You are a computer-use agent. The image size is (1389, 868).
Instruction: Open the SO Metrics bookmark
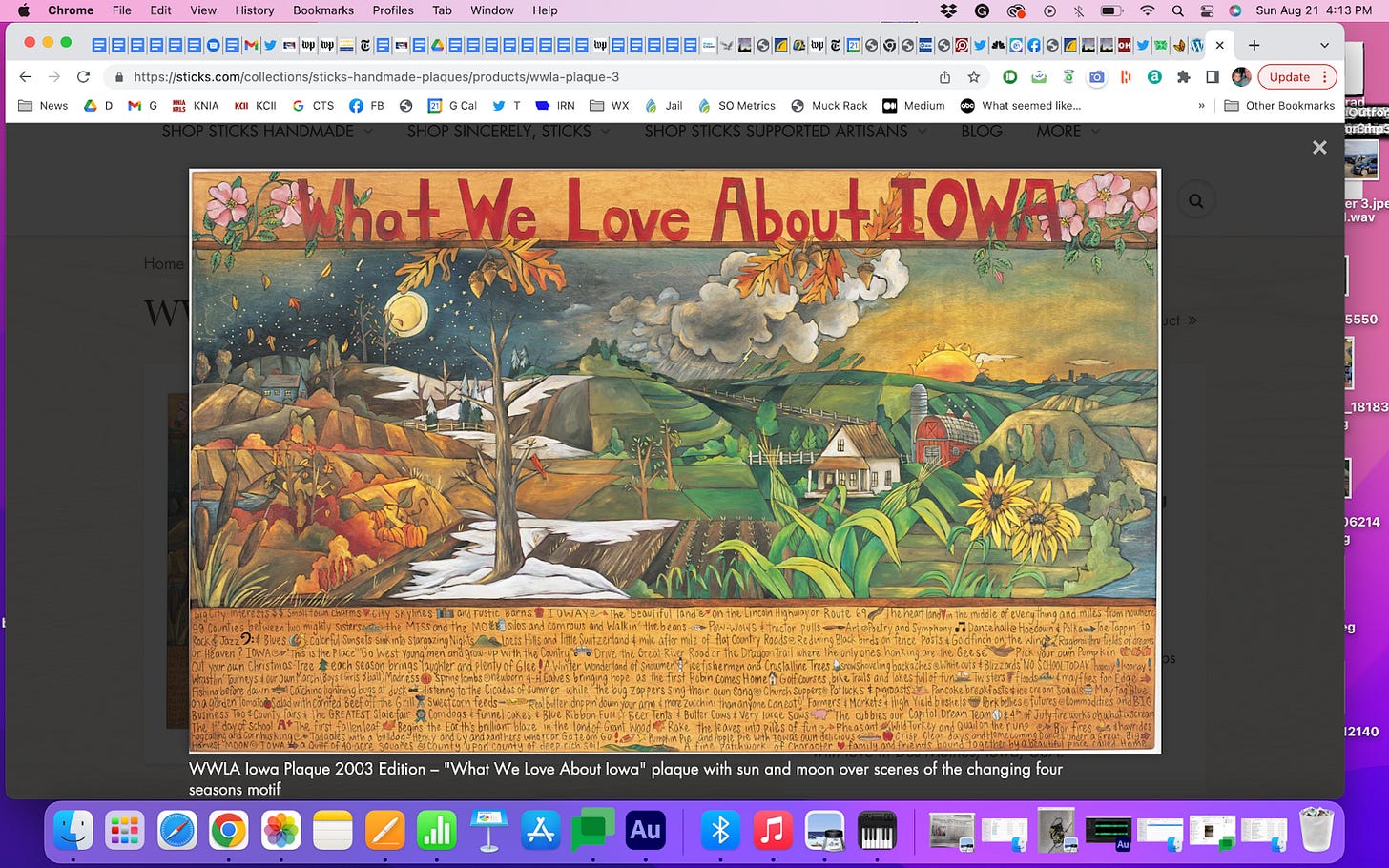pyautogui.click(x=736, y=106)
